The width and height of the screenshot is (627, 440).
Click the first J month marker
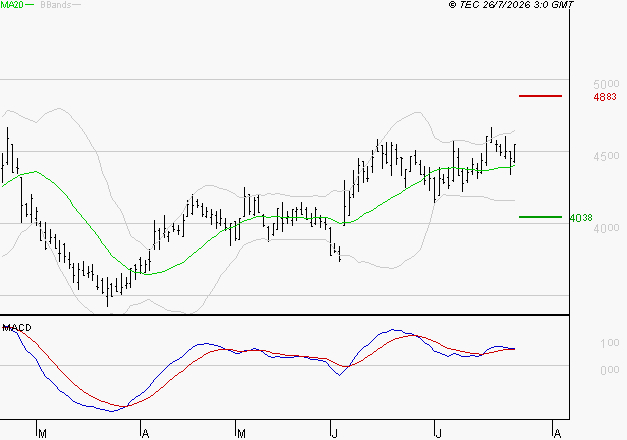click(x=334, y=434)
